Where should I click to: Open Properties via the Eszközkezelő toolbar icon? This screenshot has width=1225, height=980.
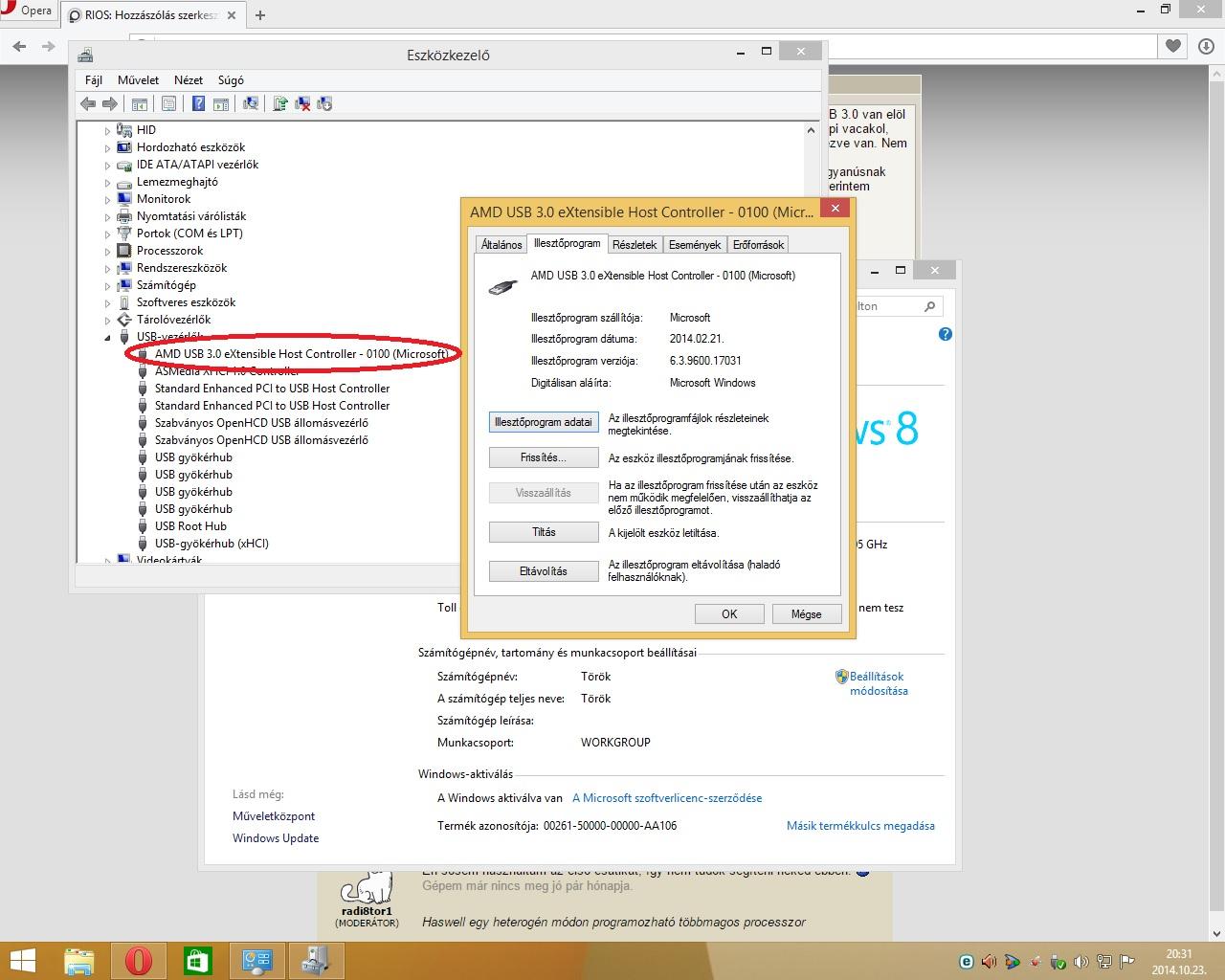(x=169, y=103)
